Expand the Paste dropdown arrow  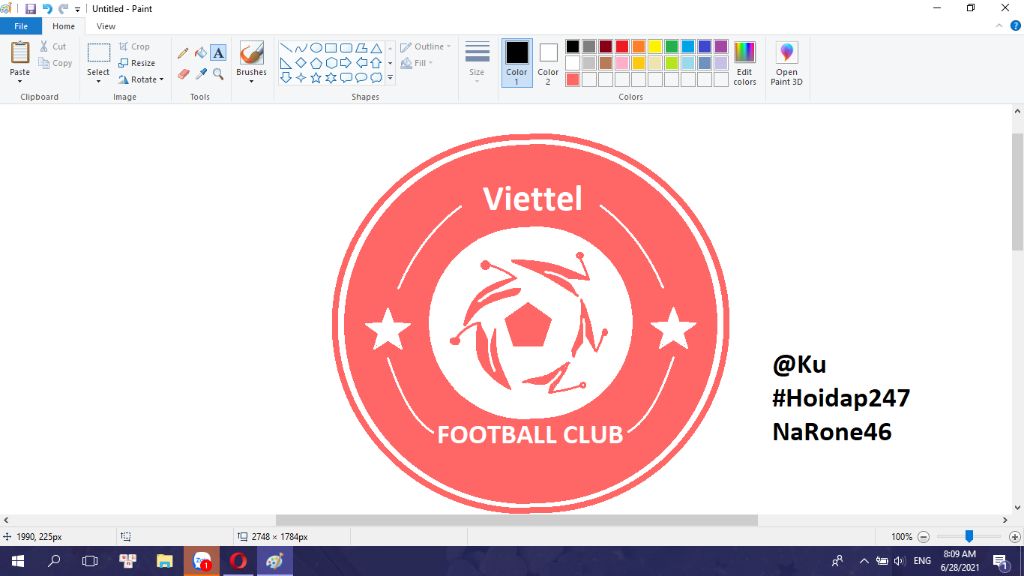[x=20, y=82]
